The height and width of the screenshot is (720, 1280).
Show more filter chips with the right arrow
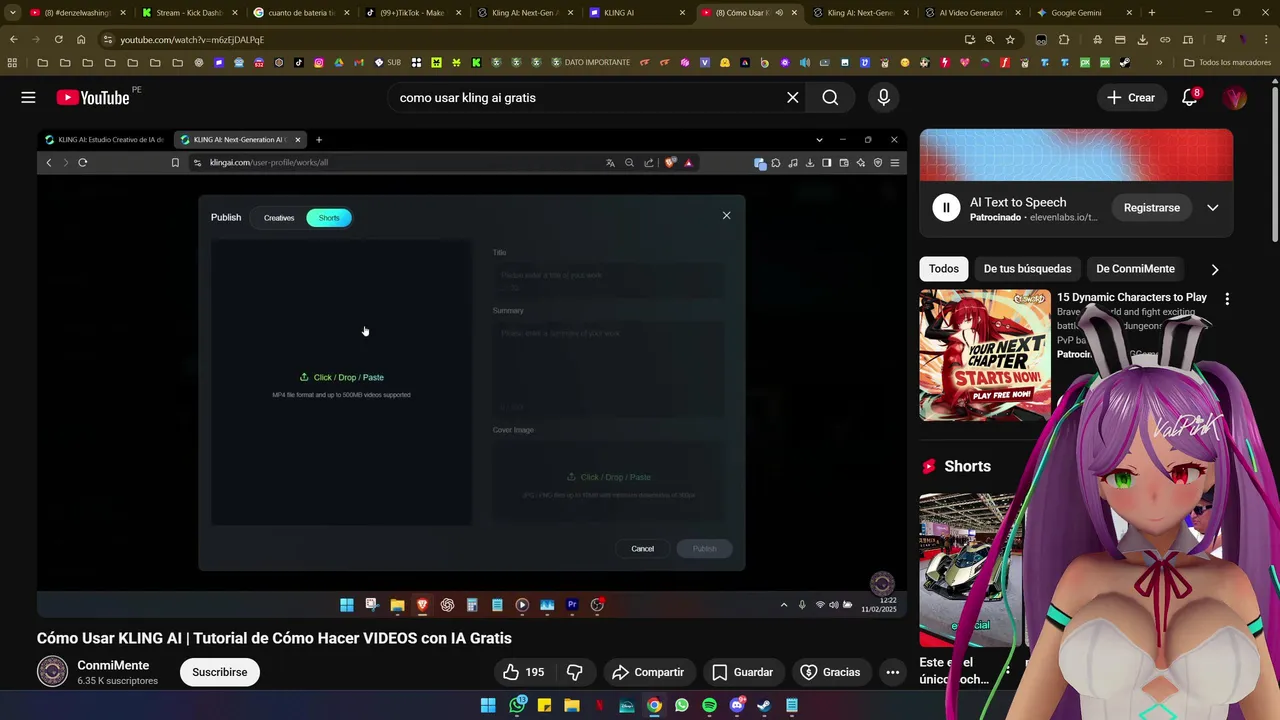1214,269
